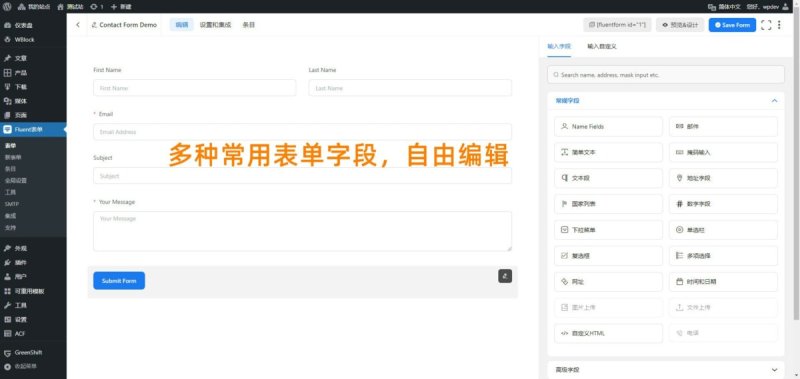Edit the Contact Form Demo title
This screenshot has width=800, height=379.
point(124,24)
